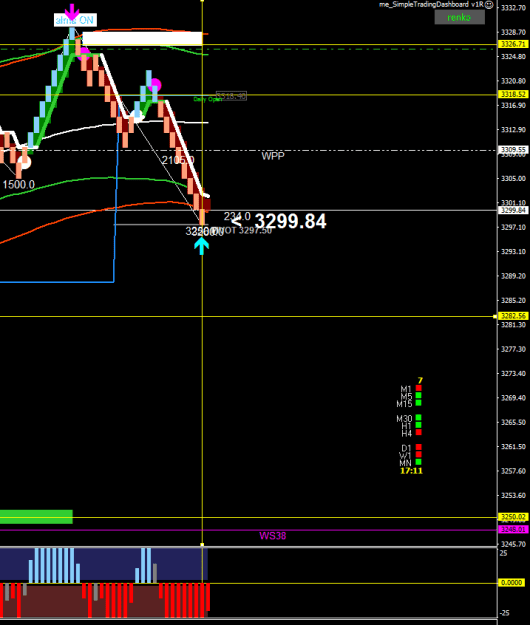Screen dimensions: 530x625
Task: Click the white circle marker near 1500.0
Action: tap(25, 163)
